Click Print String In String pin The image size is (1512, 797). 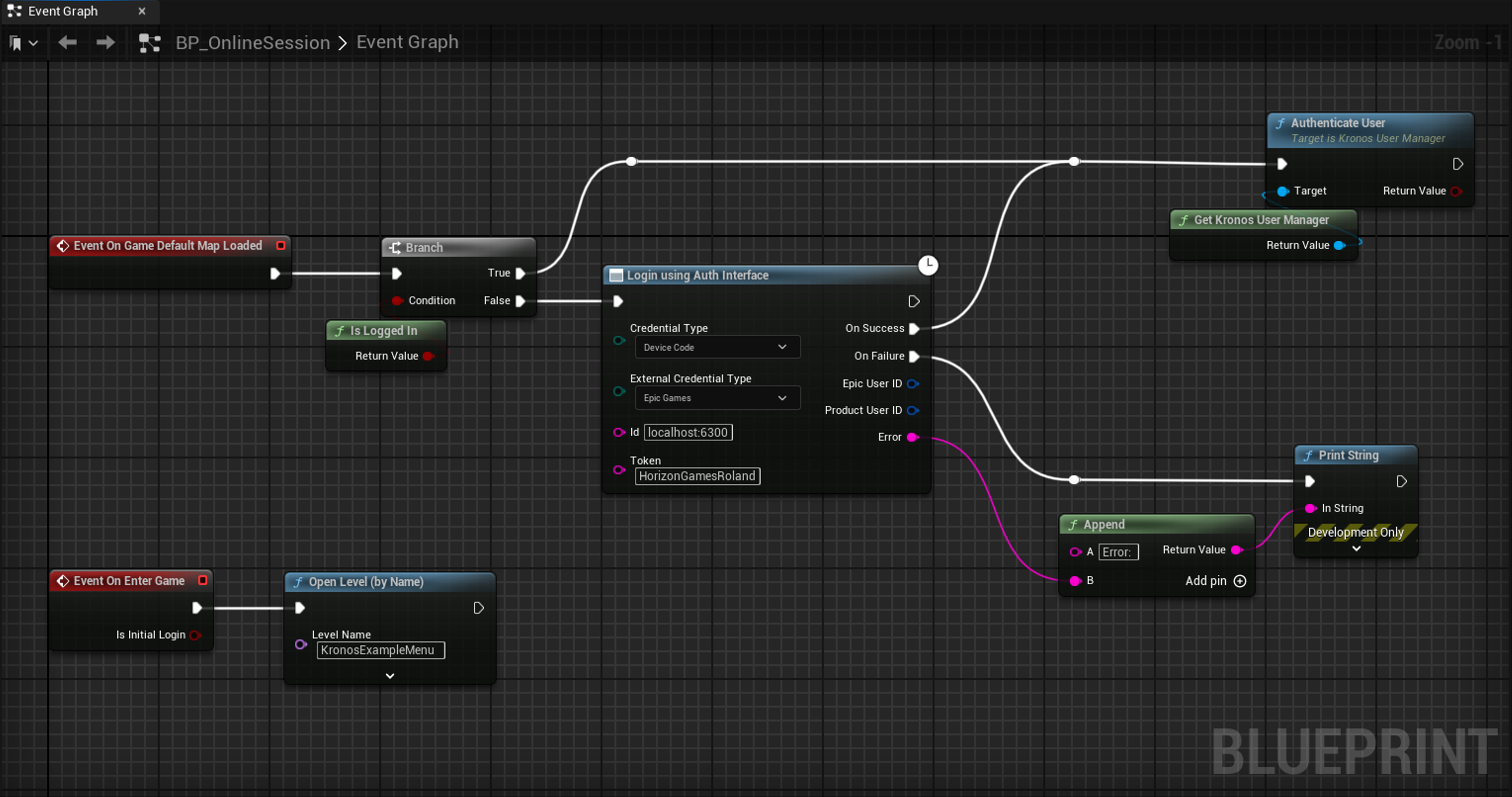[x=1311, y=508]
